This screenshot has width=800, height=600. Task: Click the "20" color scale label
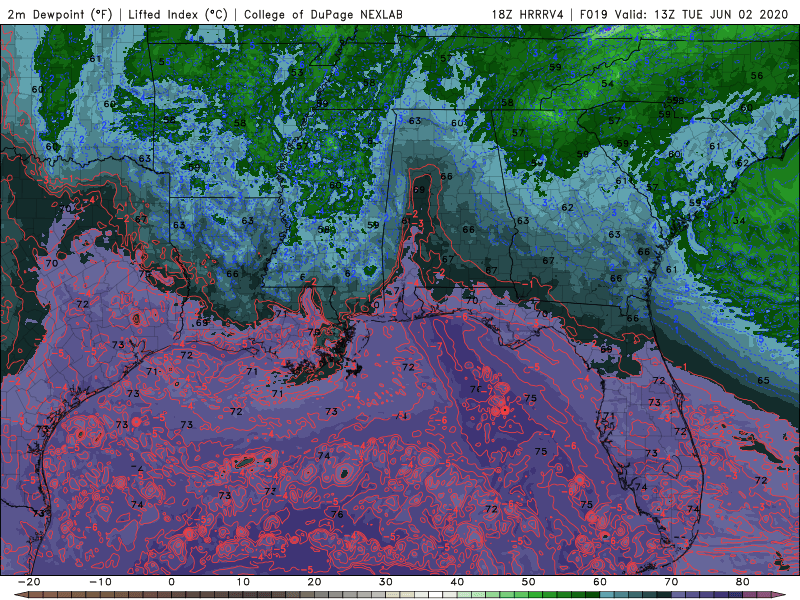[314, 582]
